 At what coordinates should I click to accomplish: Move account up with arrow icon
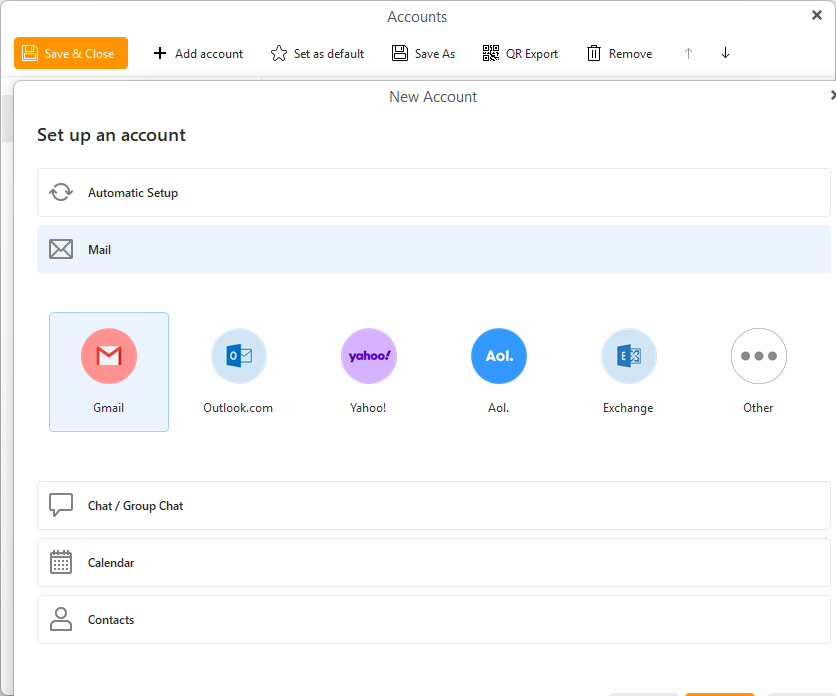click(688, 53)
